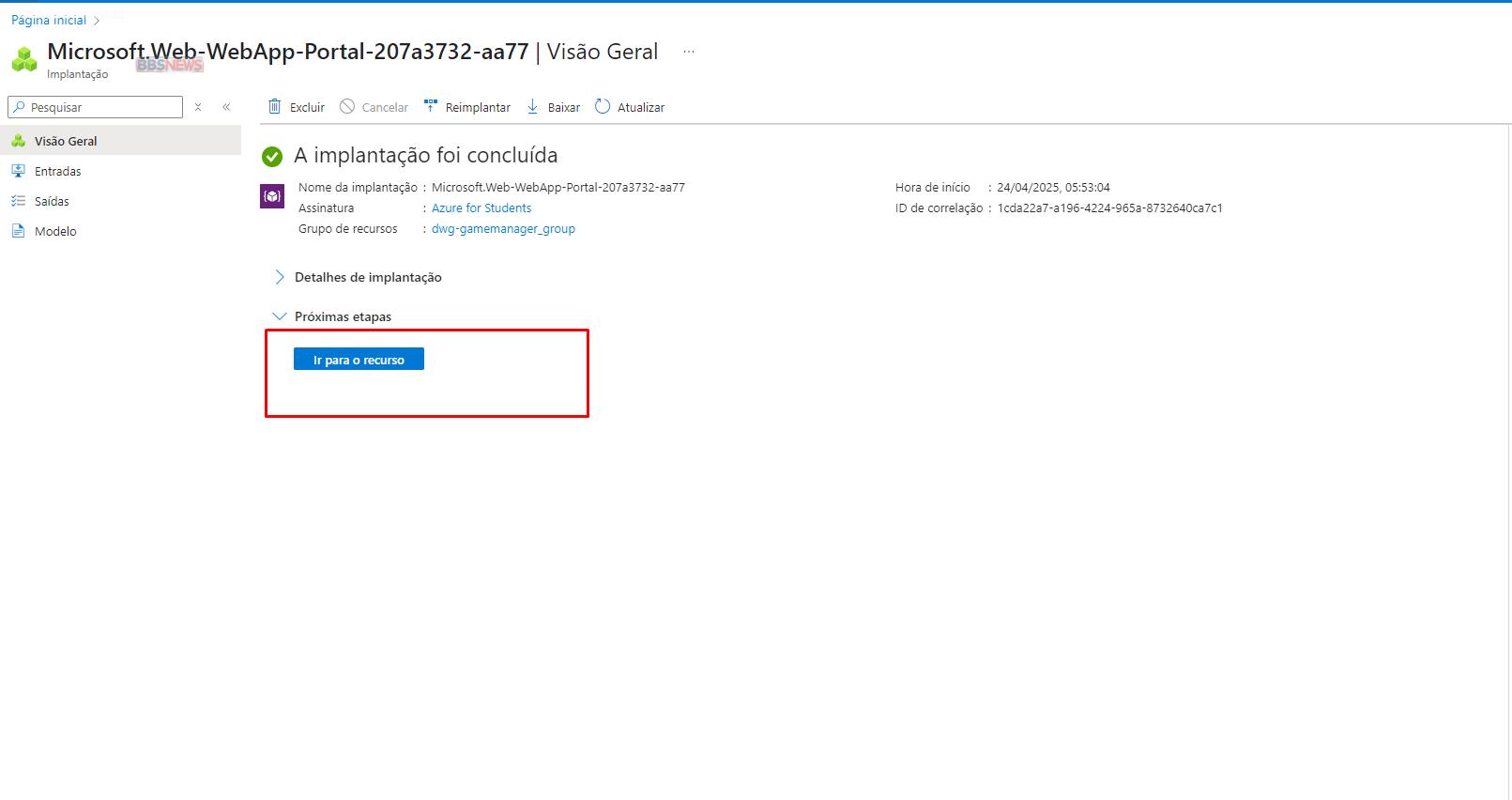The width and height of the screenshot is (1512, 800).
Task: Click the Cancelar circle icon
Action: click(347, 107)
